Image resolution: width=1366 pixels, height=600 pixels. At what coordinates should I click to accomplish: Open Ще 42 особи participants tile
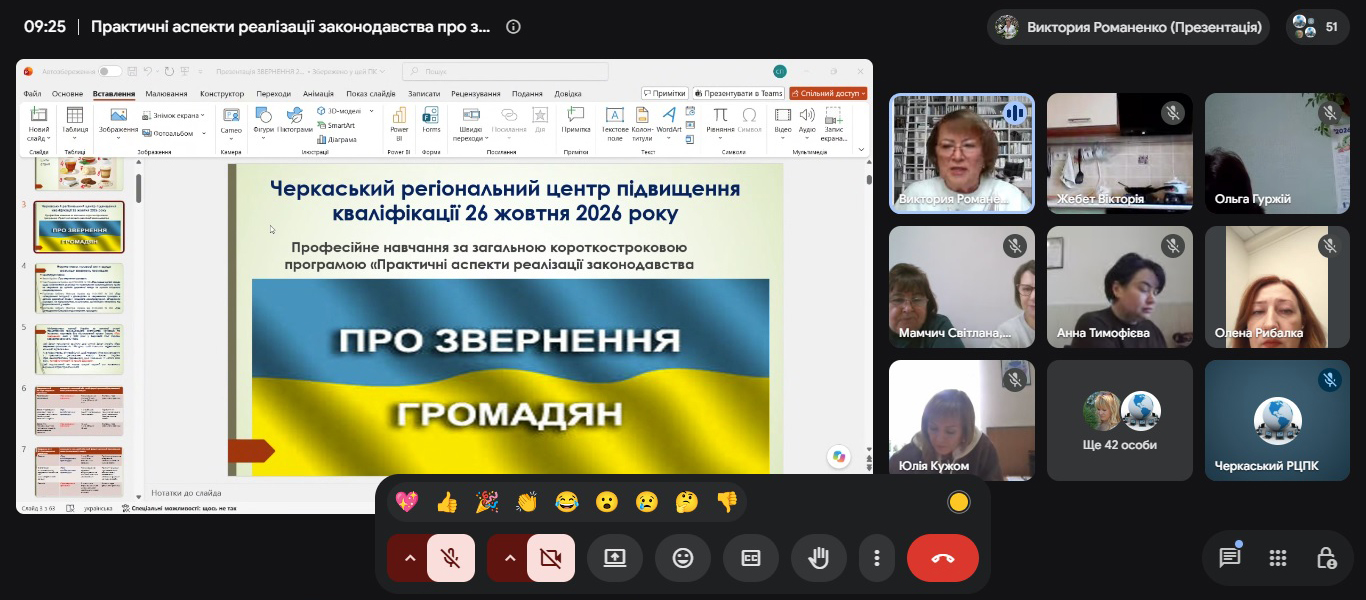[1120, 421]
